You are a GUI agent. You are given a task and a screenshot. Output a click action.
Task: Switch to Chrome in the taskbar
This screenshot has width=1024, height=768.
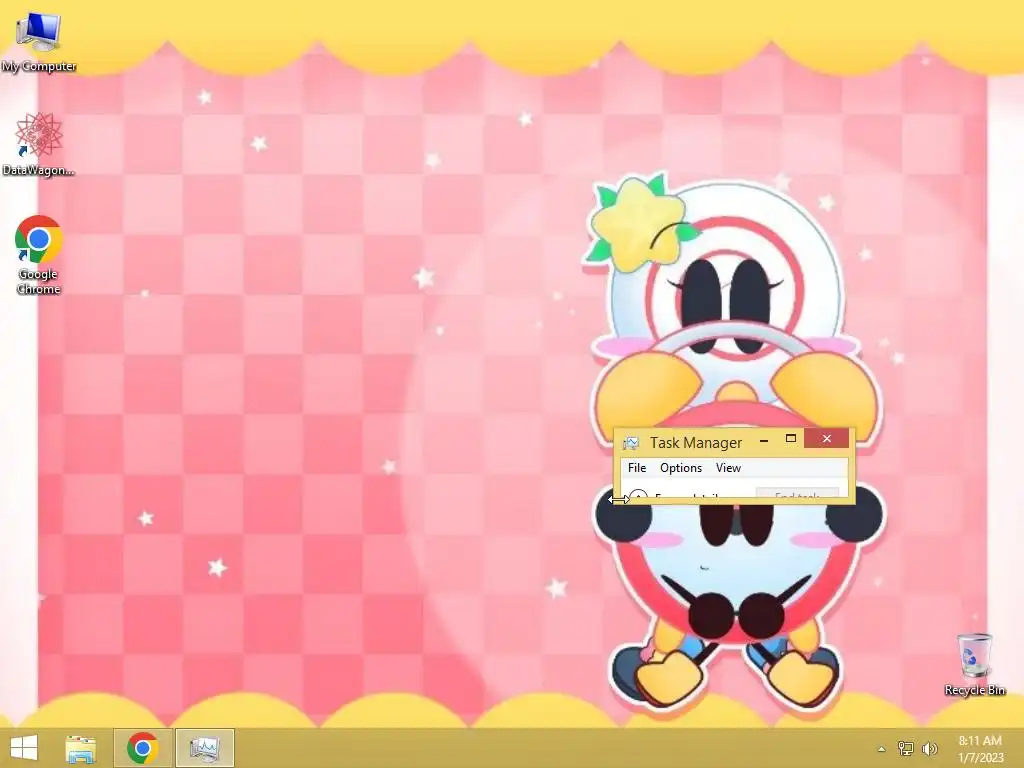[x=143, y=748]
